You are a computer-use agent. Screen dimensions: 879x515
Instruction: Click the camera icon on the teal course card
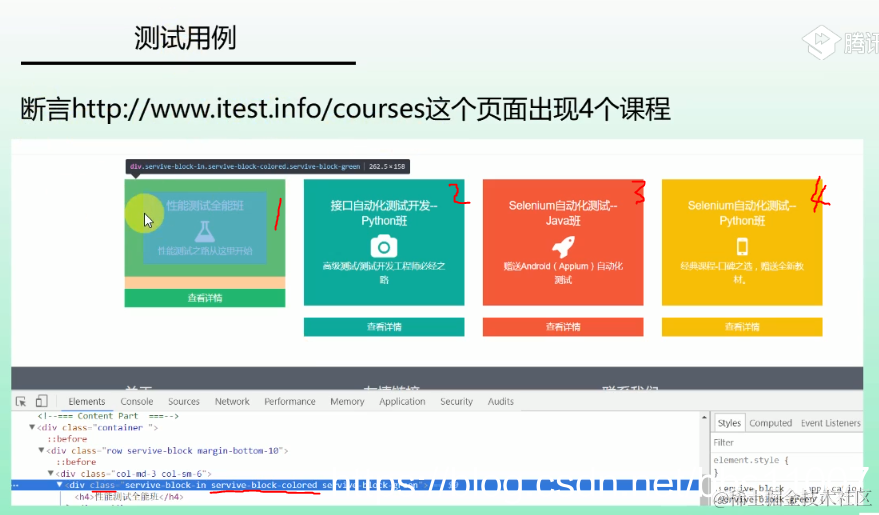coord(383,247)
